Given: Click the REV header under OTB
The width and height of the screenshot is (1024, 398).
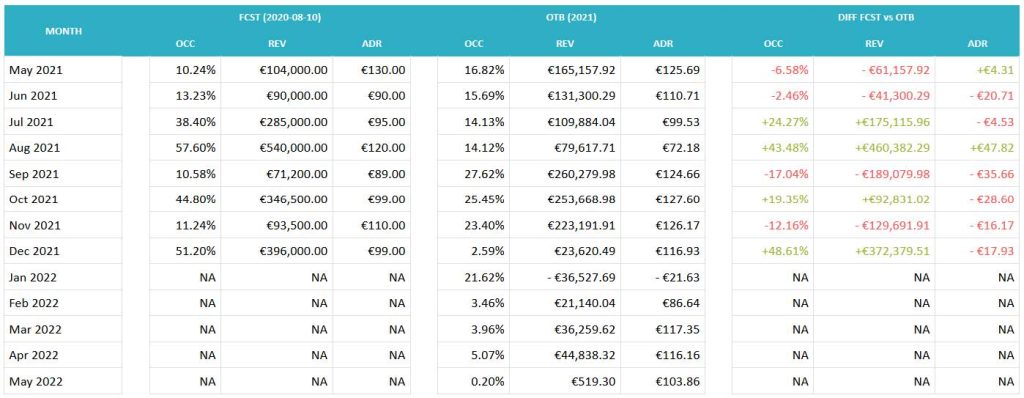Looking at the screenshot, I should click(565, 44).
